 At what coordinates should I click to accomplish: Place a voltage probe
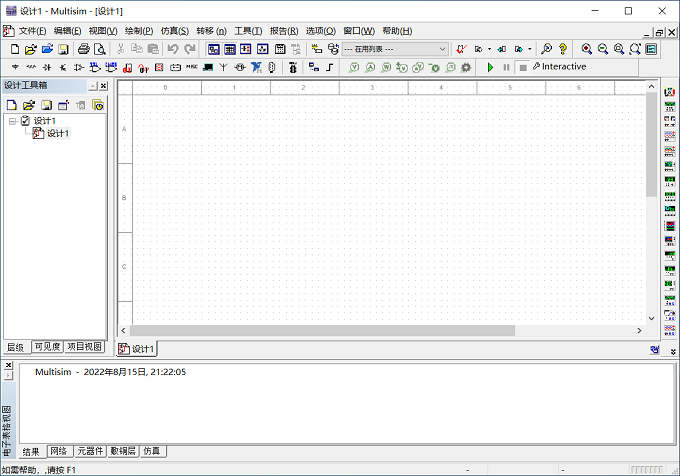click(354, 67)
